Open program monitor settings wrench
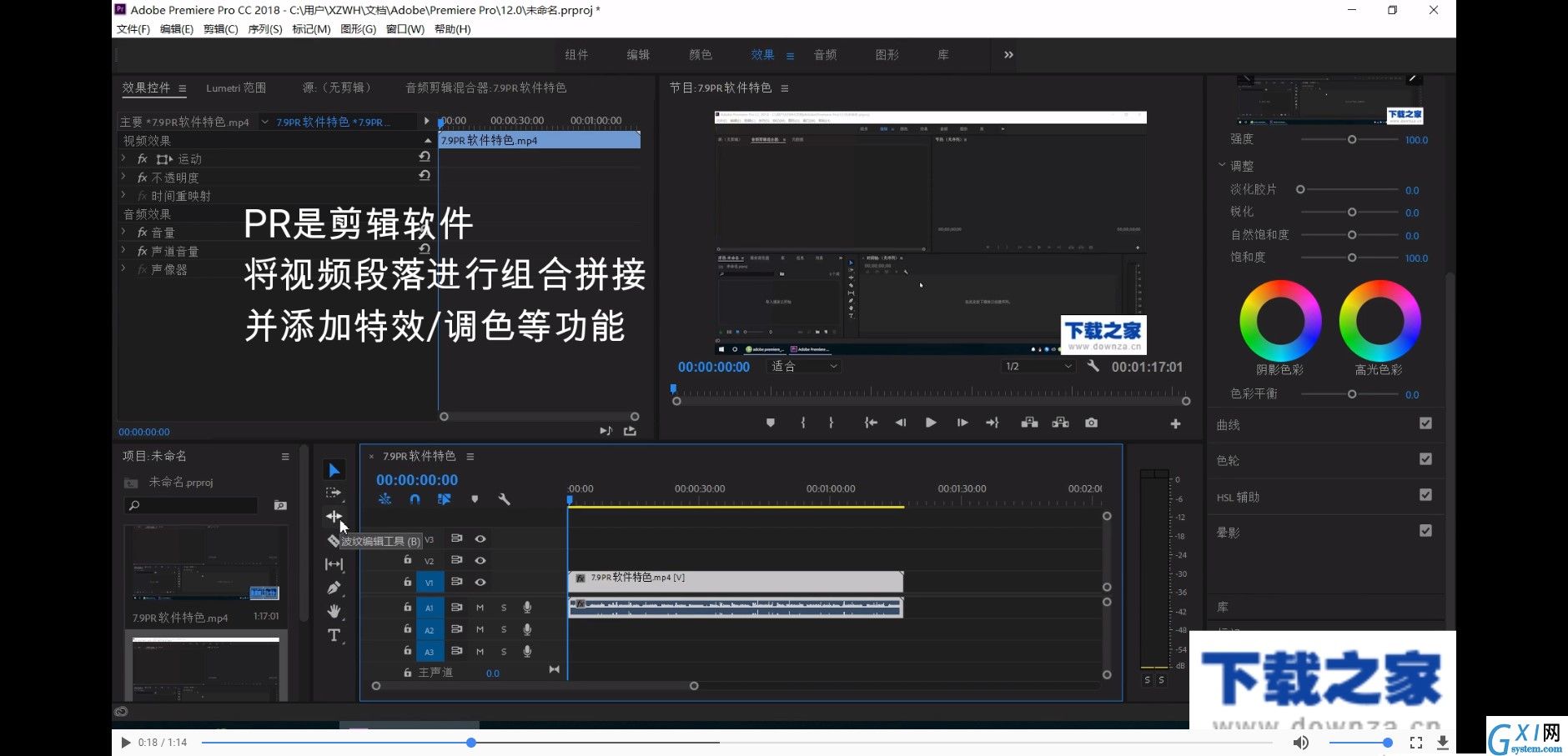The image size is (1568, 756). (1093, 366)
